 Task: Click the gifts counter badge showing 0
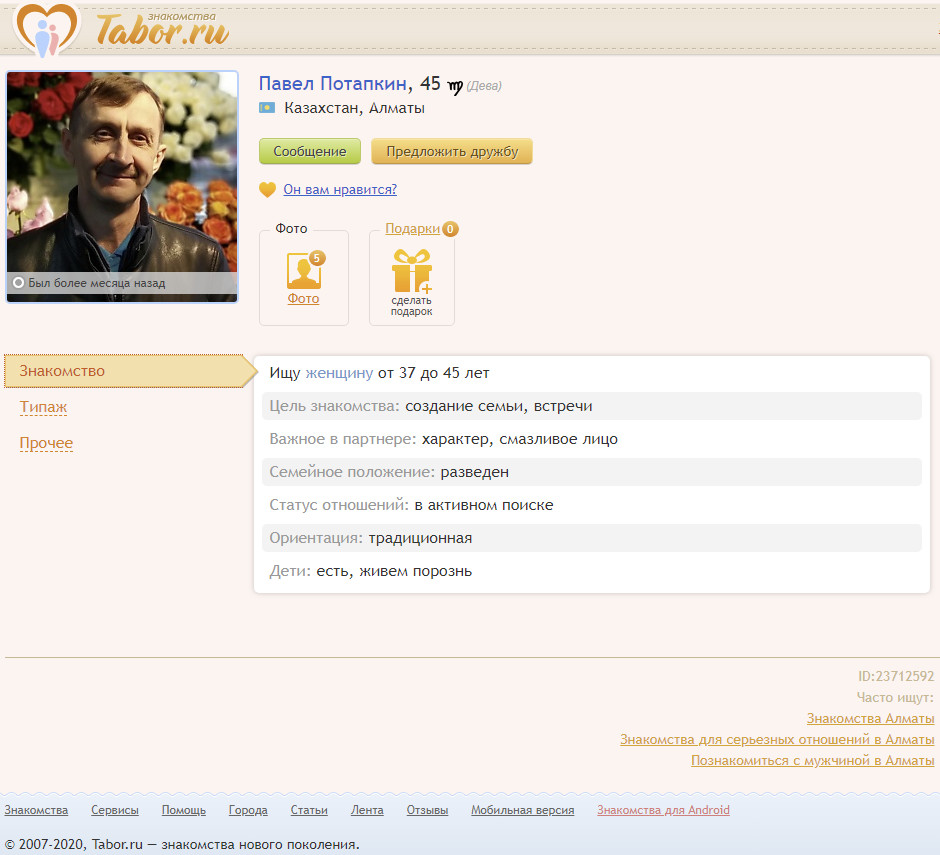click(x=450, y=229)
